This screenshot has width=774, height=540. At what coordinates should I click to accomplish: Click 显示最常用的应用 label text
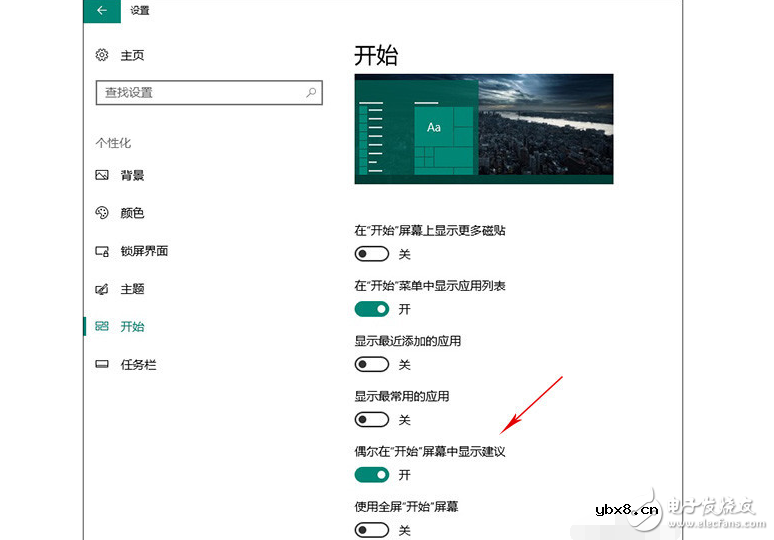(x=402, y=396)
